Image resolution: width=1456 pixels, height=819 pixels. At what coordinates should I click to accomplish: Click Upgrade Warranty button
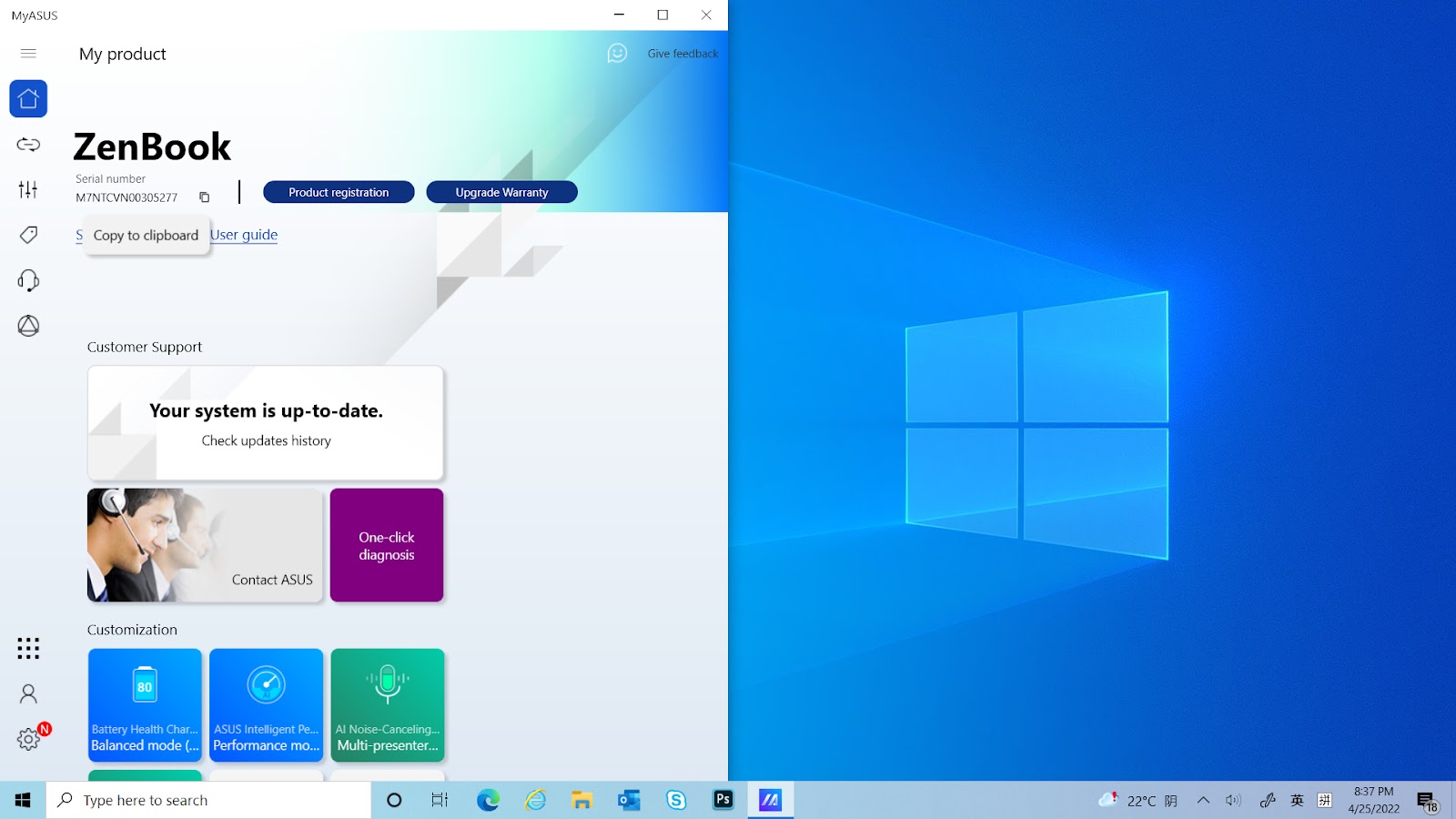pyautogui.click(x=501, y=192)
